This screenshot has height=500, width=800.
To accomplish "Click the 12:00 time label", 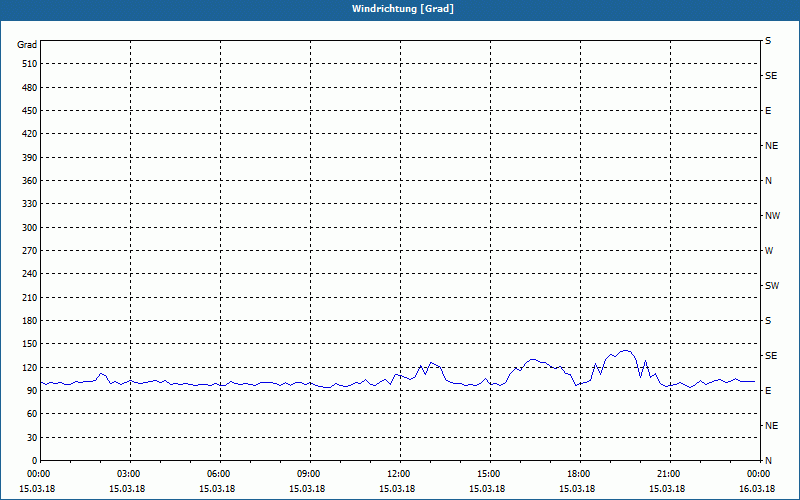I will click(x=400, y=474).
